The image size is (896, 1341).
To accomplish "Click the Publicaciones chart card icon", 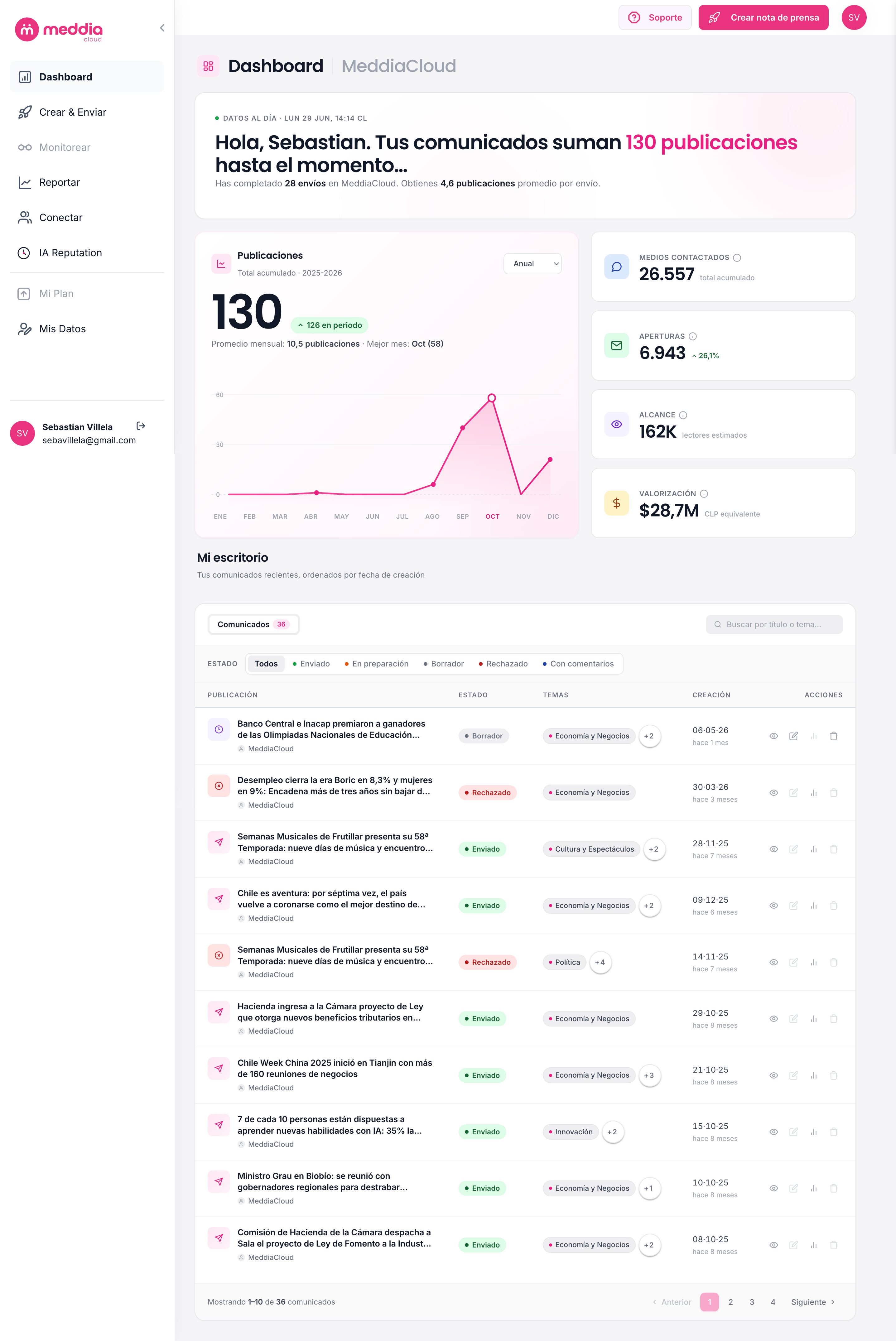I will (x=221, y=263).
